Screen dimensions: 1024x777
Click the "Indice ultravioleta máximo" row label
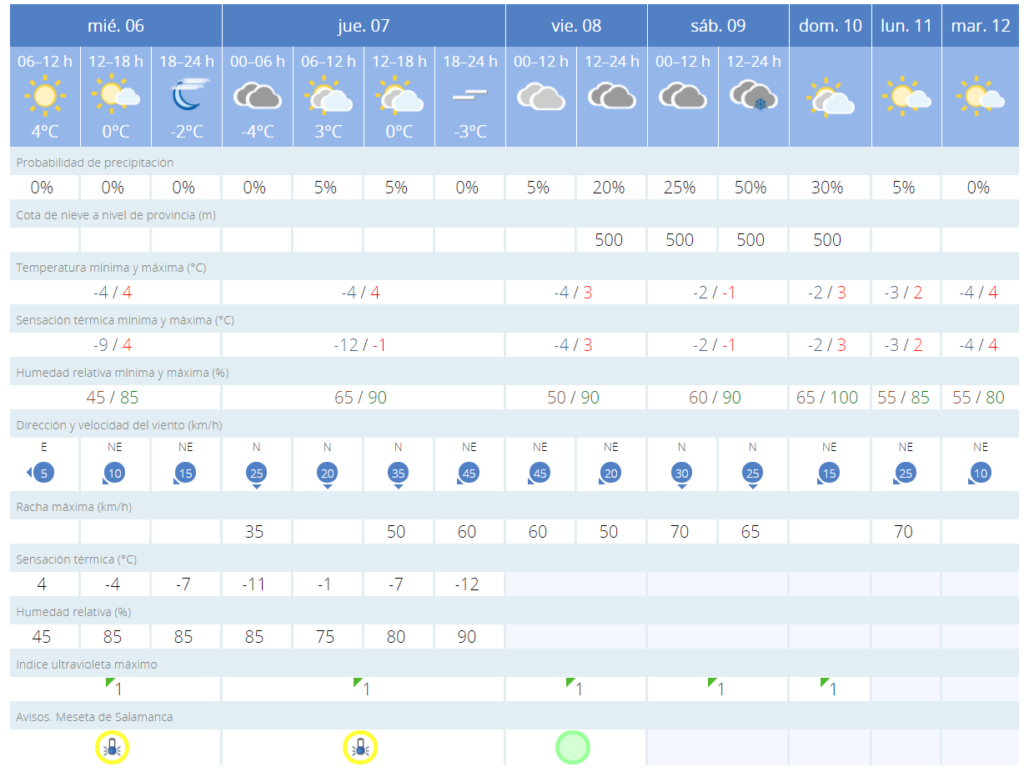[86, 664]
